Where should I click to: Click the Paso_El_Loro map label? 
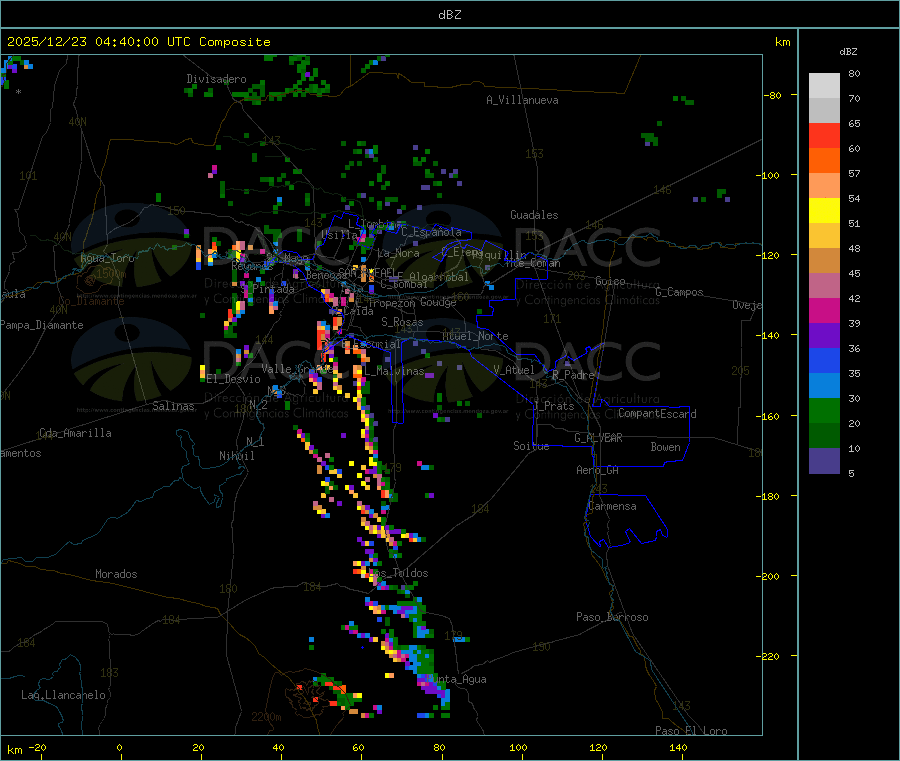[x=691, y=731]
